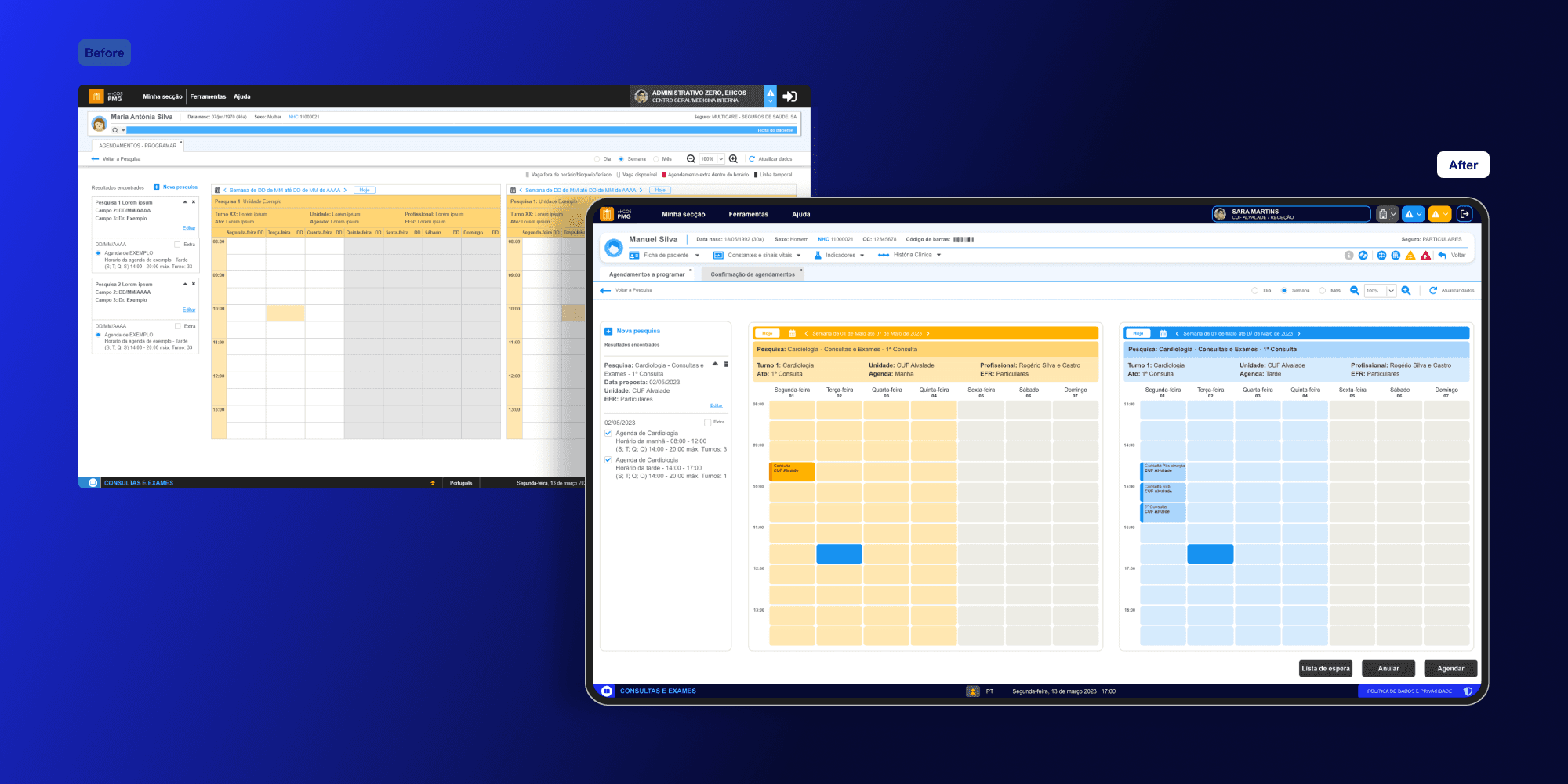Image resolution: width=1568 pixels, height=784 pixels.
Task: Switch to Agendamentos a programar tab
Action: [647, 274]
